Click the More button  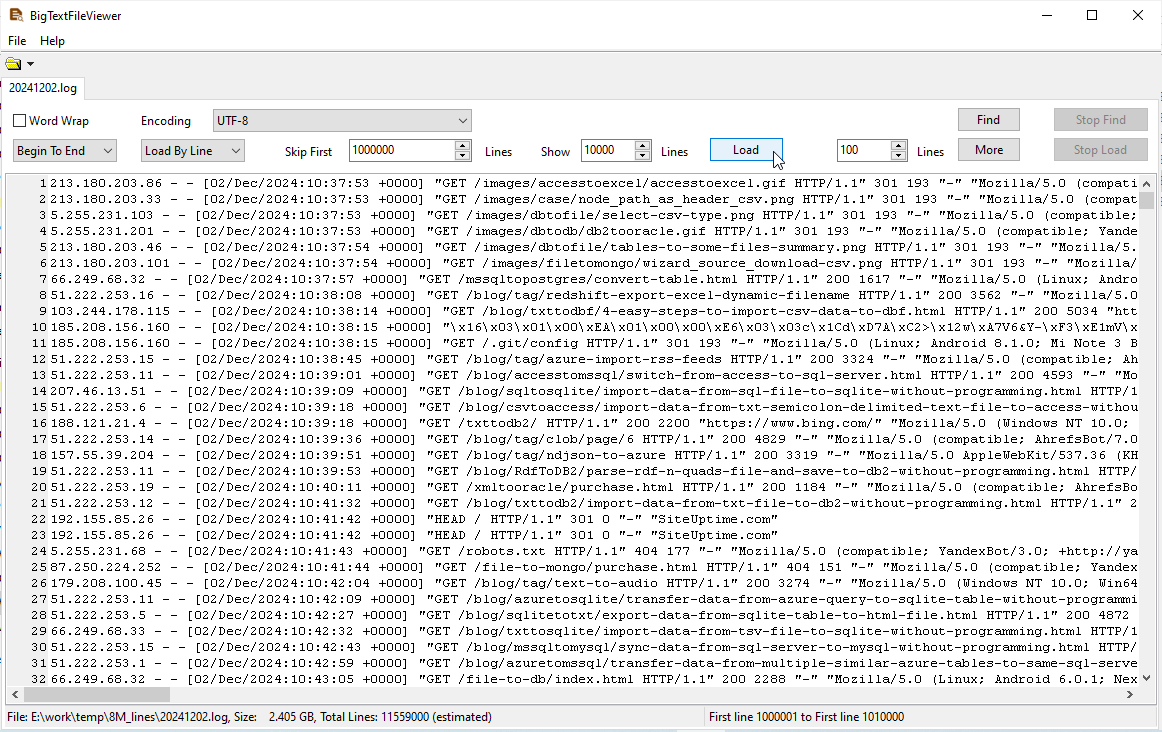pos(988,150)
